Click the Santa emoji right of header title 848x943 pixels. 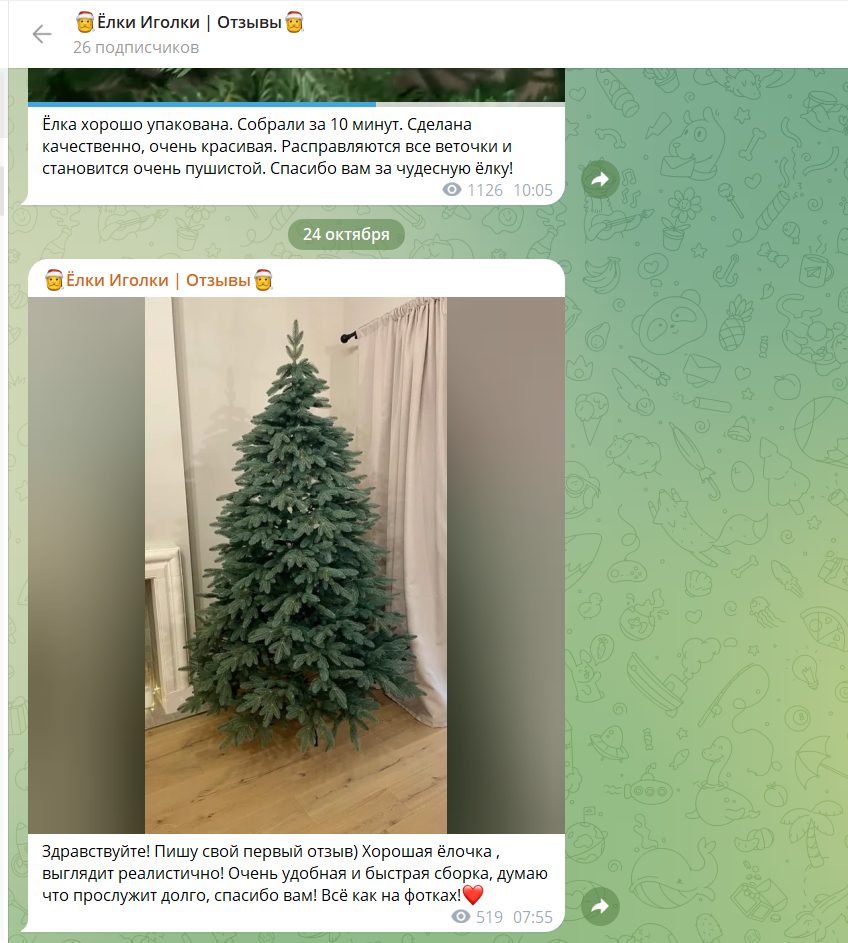tap(295, 23)
